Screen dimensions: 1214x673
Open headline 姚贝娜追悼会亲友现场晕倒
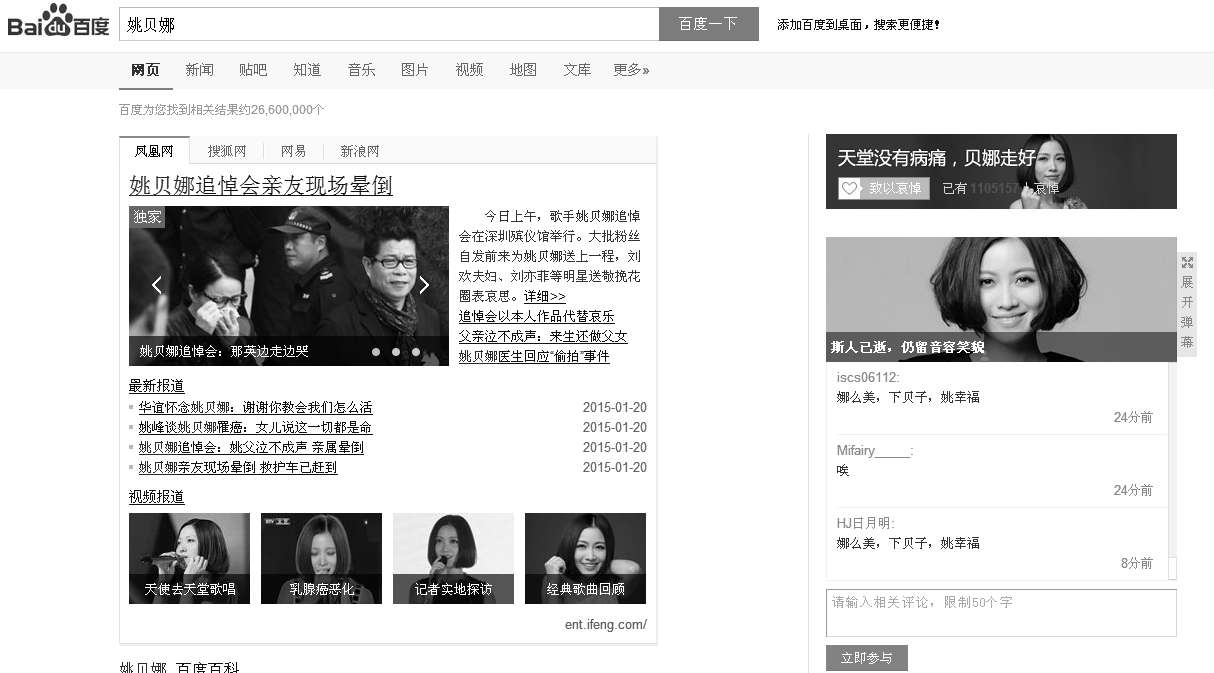click(x=261, y=185)
